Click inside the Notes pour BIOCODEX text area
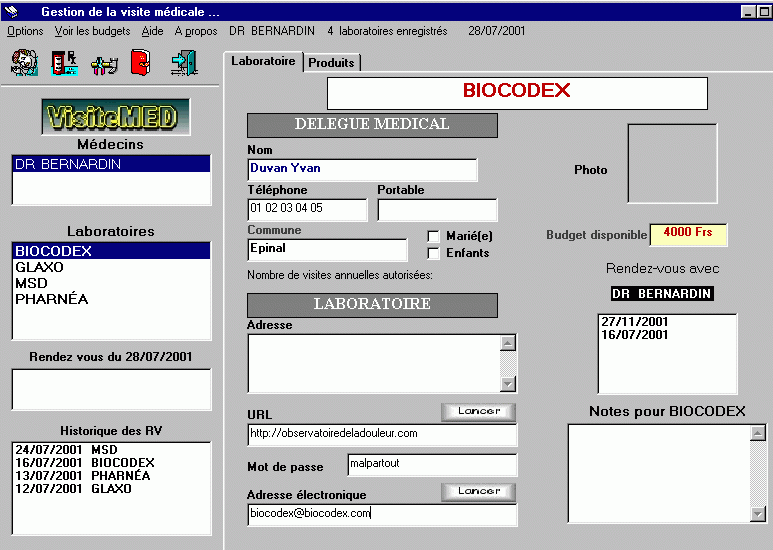The image size is (773, 550). [x=659, y=473]
